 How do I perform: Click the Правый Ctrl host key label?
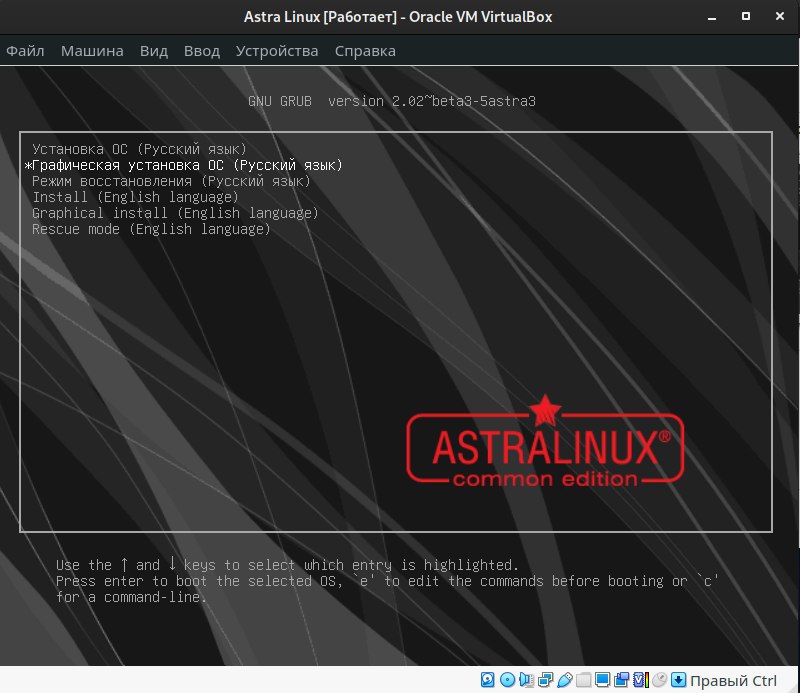733,681
